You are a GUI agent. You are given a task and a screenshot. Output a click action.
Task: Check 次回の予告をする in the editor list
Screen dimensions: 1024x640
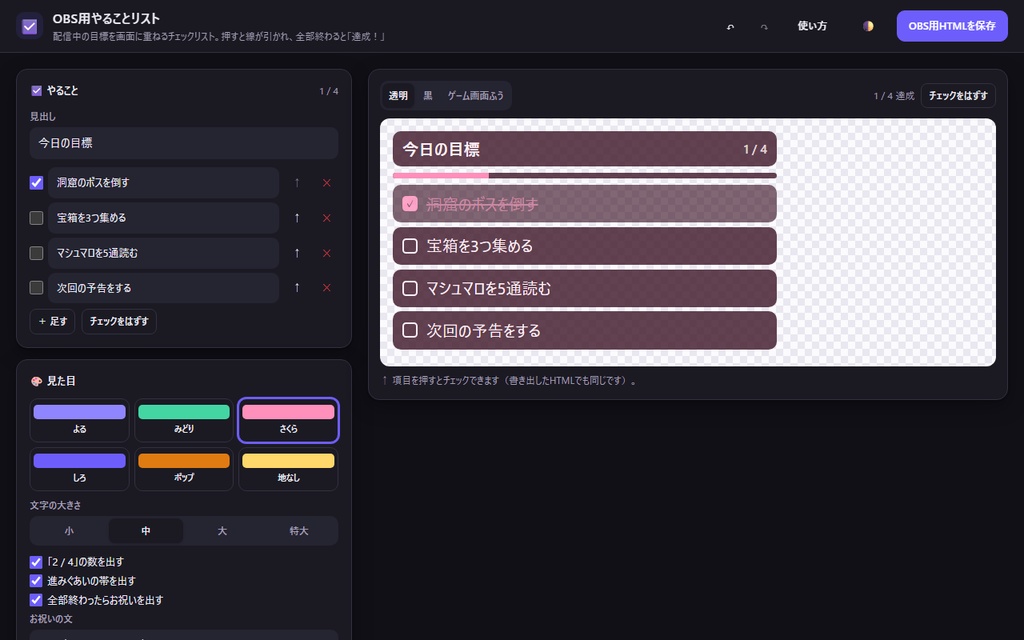(37, 287)
